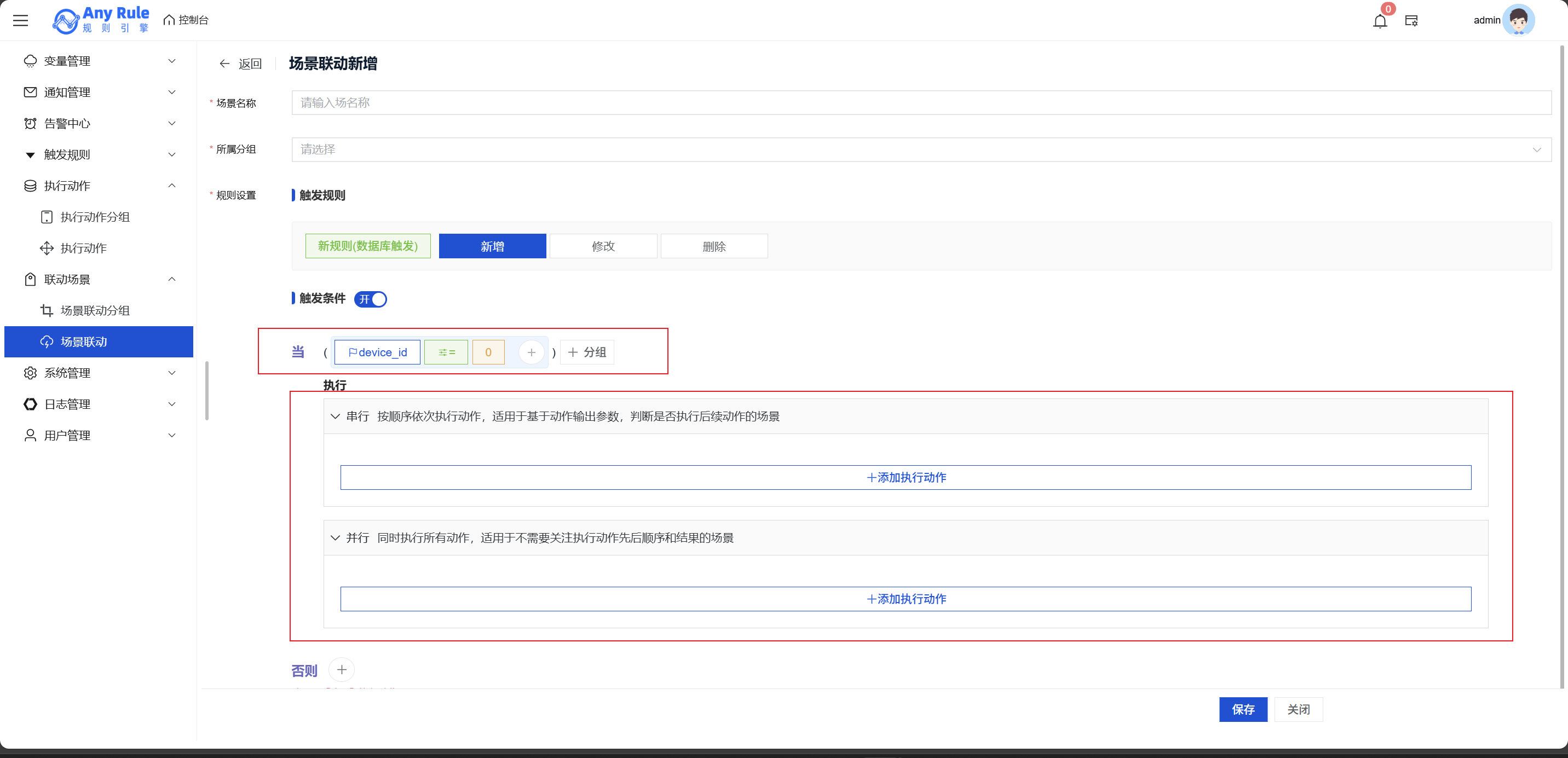Click the hamburger menu icon
This screenshot has width=1568, height=758.
click(21, 20)
